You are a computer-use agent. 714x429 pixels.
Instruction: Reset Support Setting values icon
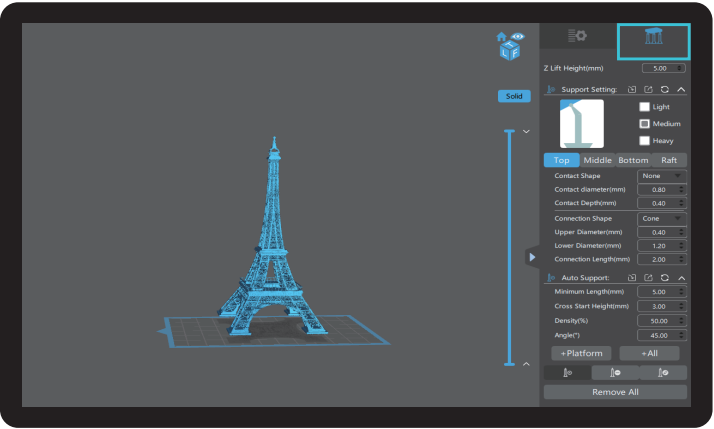click(665, 89)
